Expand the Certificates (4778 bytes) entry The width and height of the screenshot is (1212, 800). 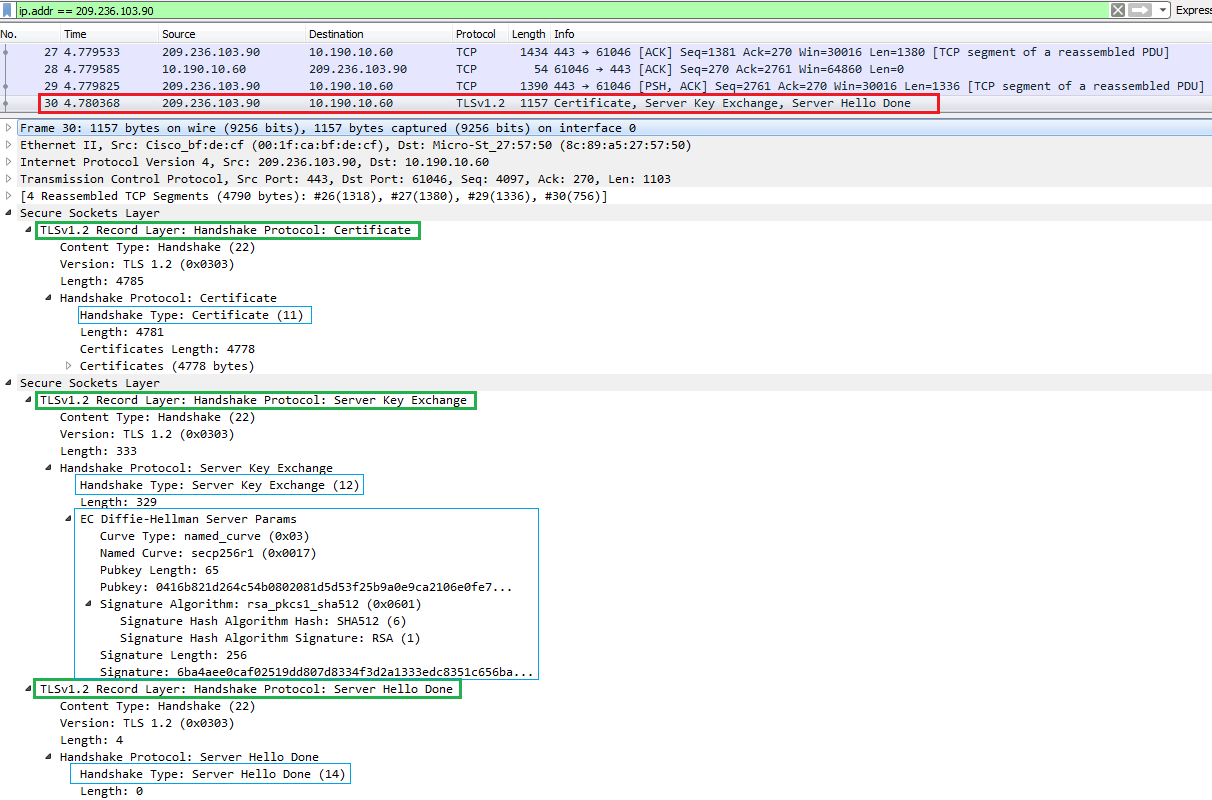(x=66, y=365)
